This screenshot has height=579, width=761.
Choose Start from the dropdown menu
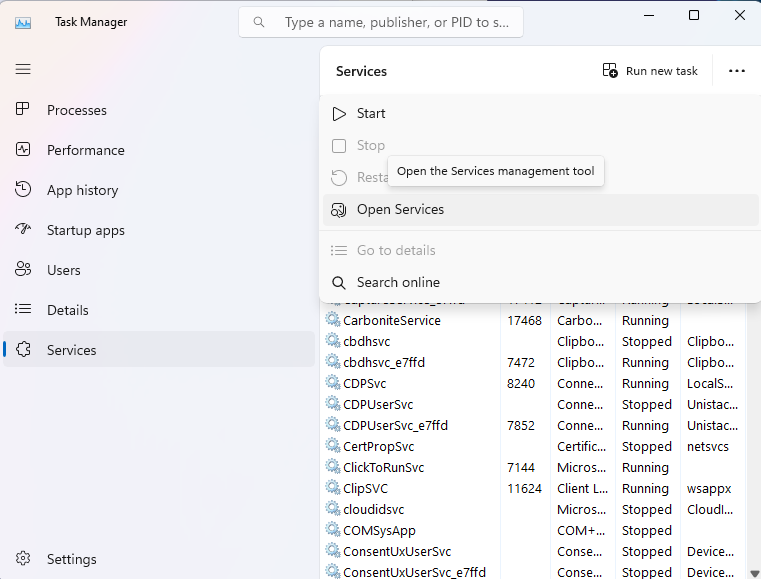[x=371, y=114]
